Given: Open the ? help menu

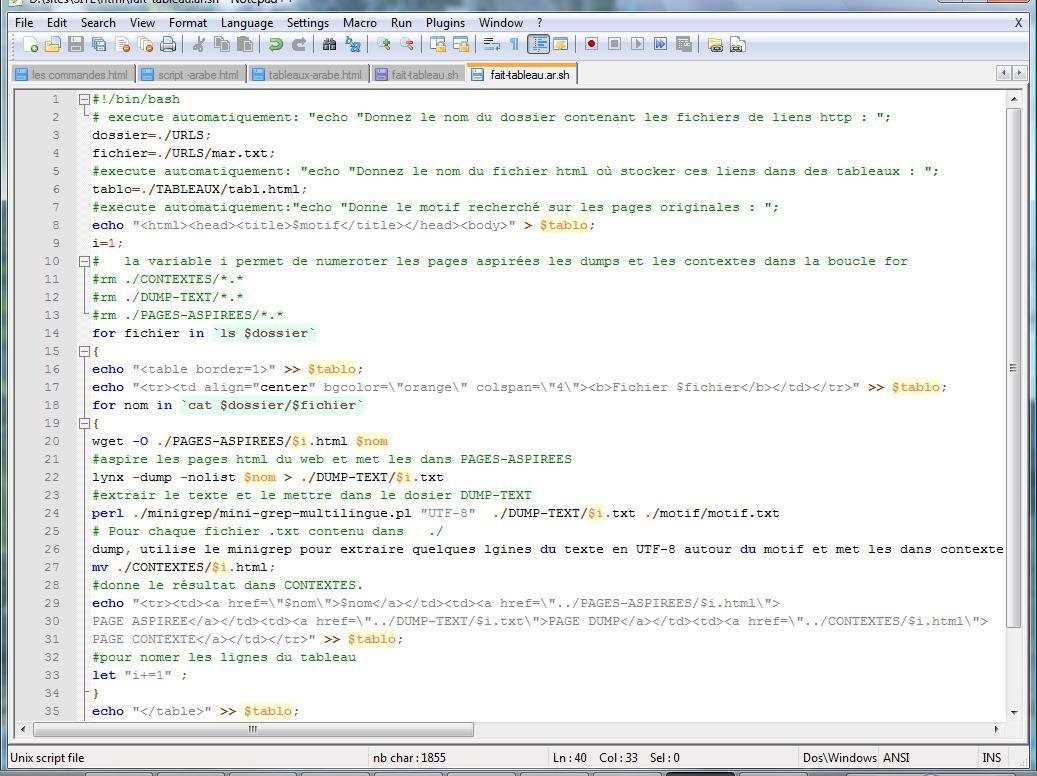Looking at the screenshot, I should click(540, 22).
